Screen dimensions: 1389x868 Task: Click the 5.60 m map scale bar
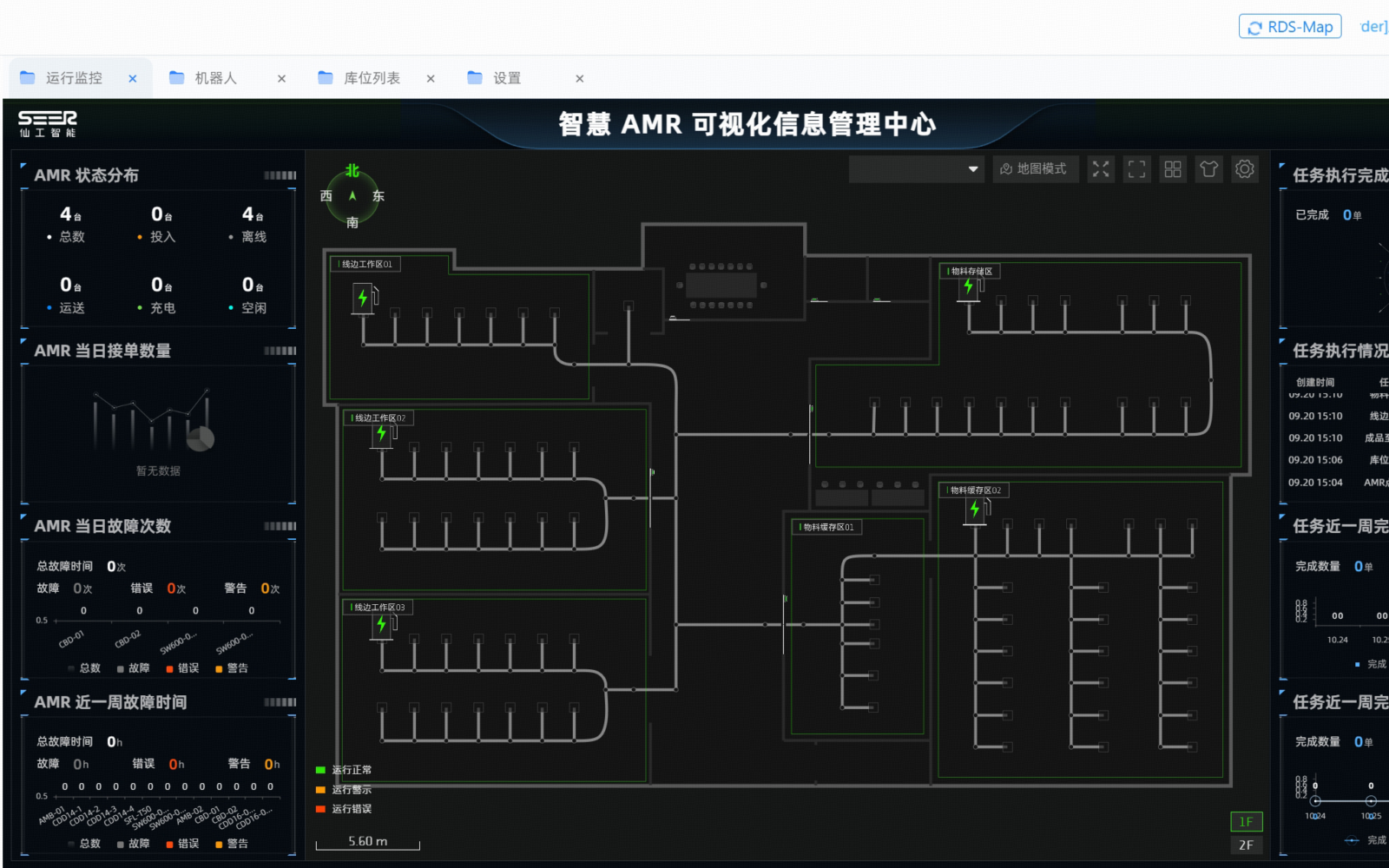(368, 843)
